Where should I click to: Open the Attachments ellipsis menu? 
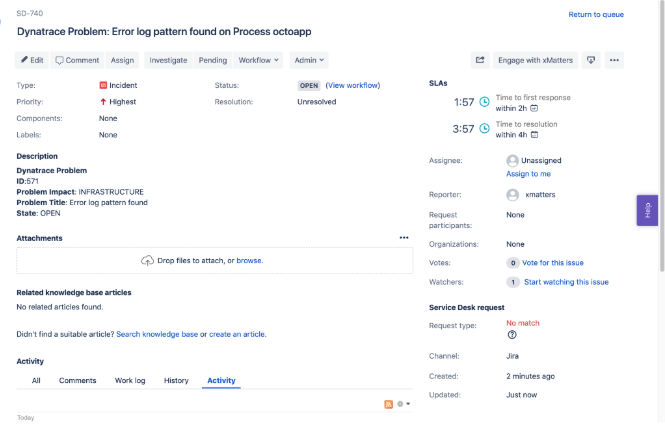(x=404, y=238)
